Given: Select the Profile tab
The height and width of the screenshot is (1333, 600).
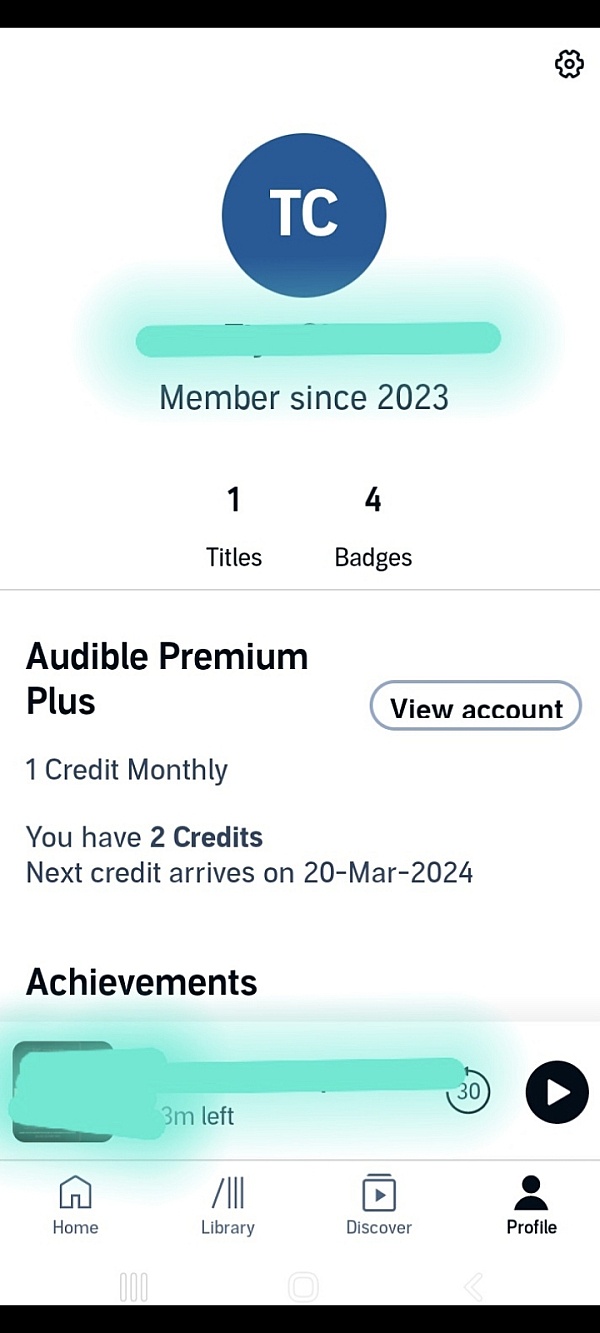Looking at the screenshot, I should pyautogui.click(x=531, y=1205).
